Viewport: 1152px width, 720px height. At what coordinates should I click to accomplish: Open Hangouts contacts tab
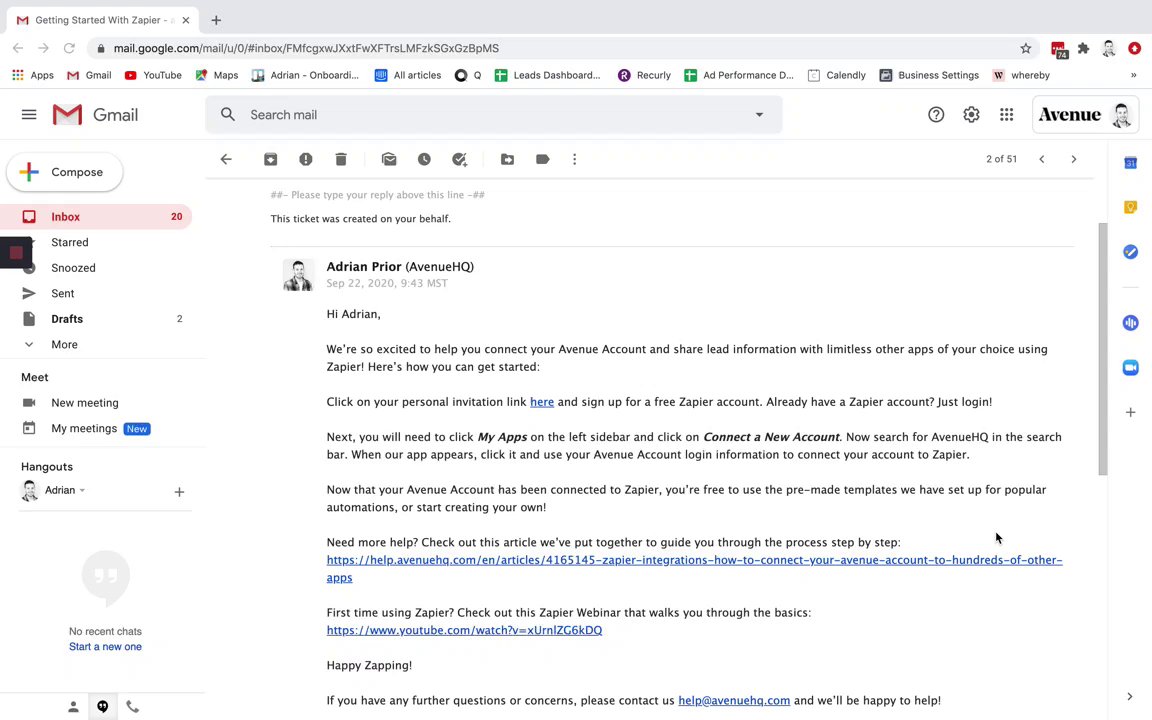(x=73, y=707)
